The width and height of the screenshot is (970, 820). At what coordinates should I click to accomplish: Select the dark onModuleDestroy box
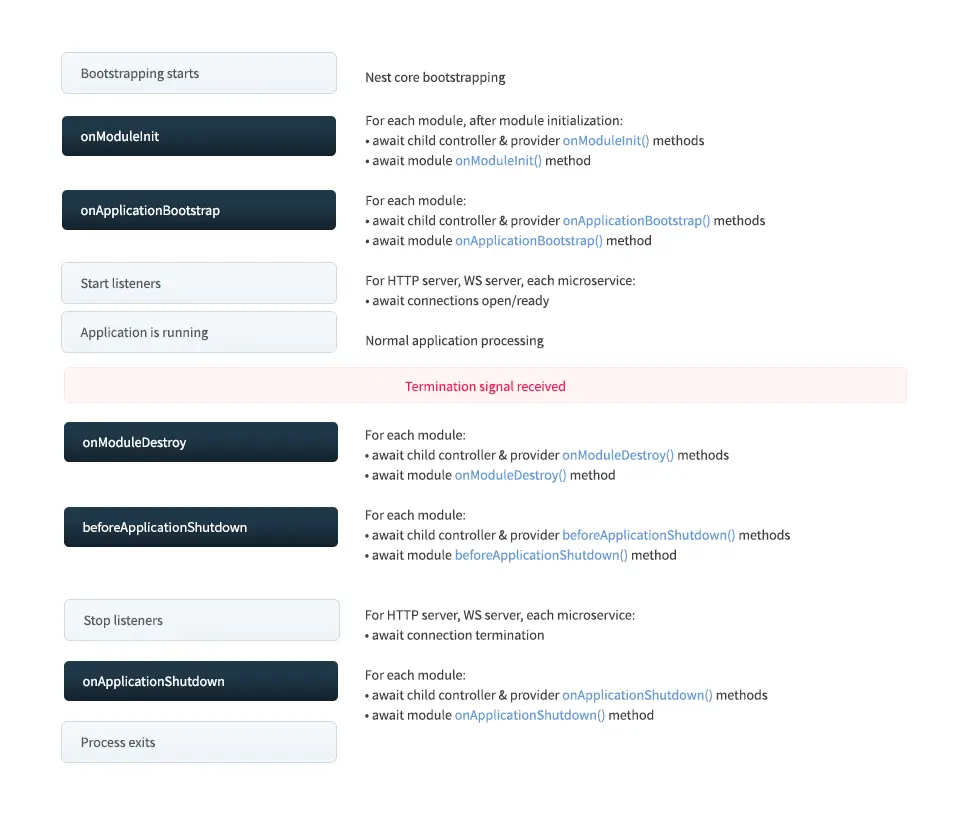201,442
